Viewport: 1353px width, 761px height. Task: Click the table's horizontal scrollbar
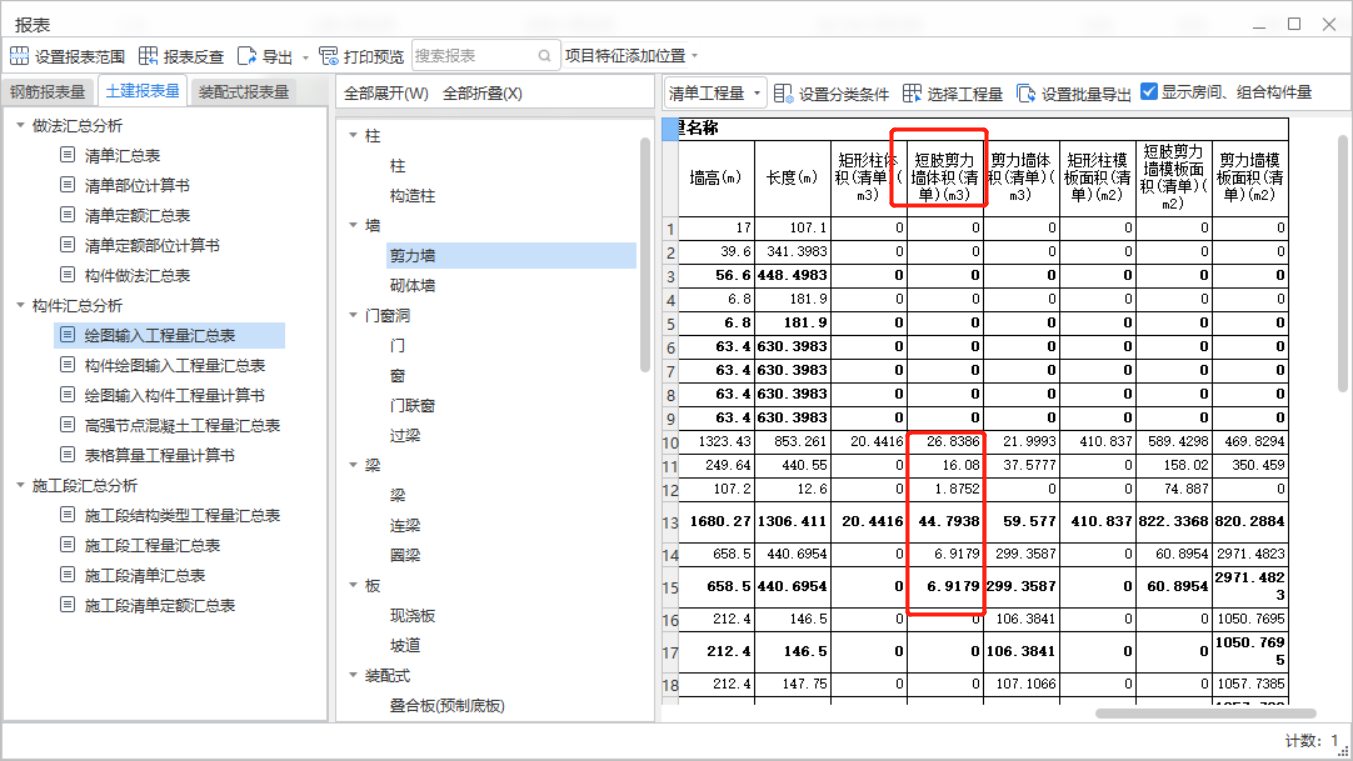tap(1205, 713)
